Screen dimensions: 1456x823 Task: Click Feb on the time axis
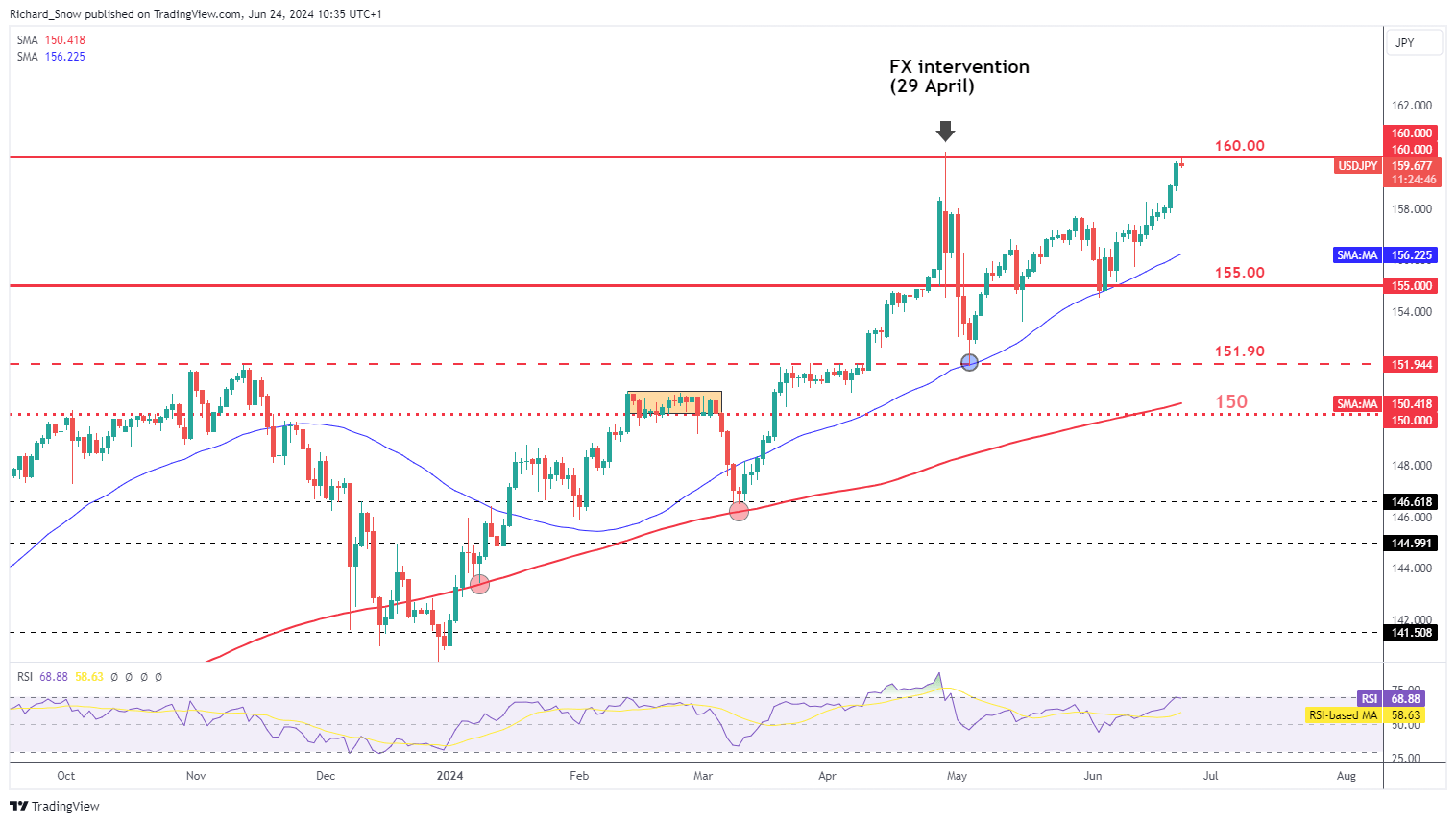[578, 776]
